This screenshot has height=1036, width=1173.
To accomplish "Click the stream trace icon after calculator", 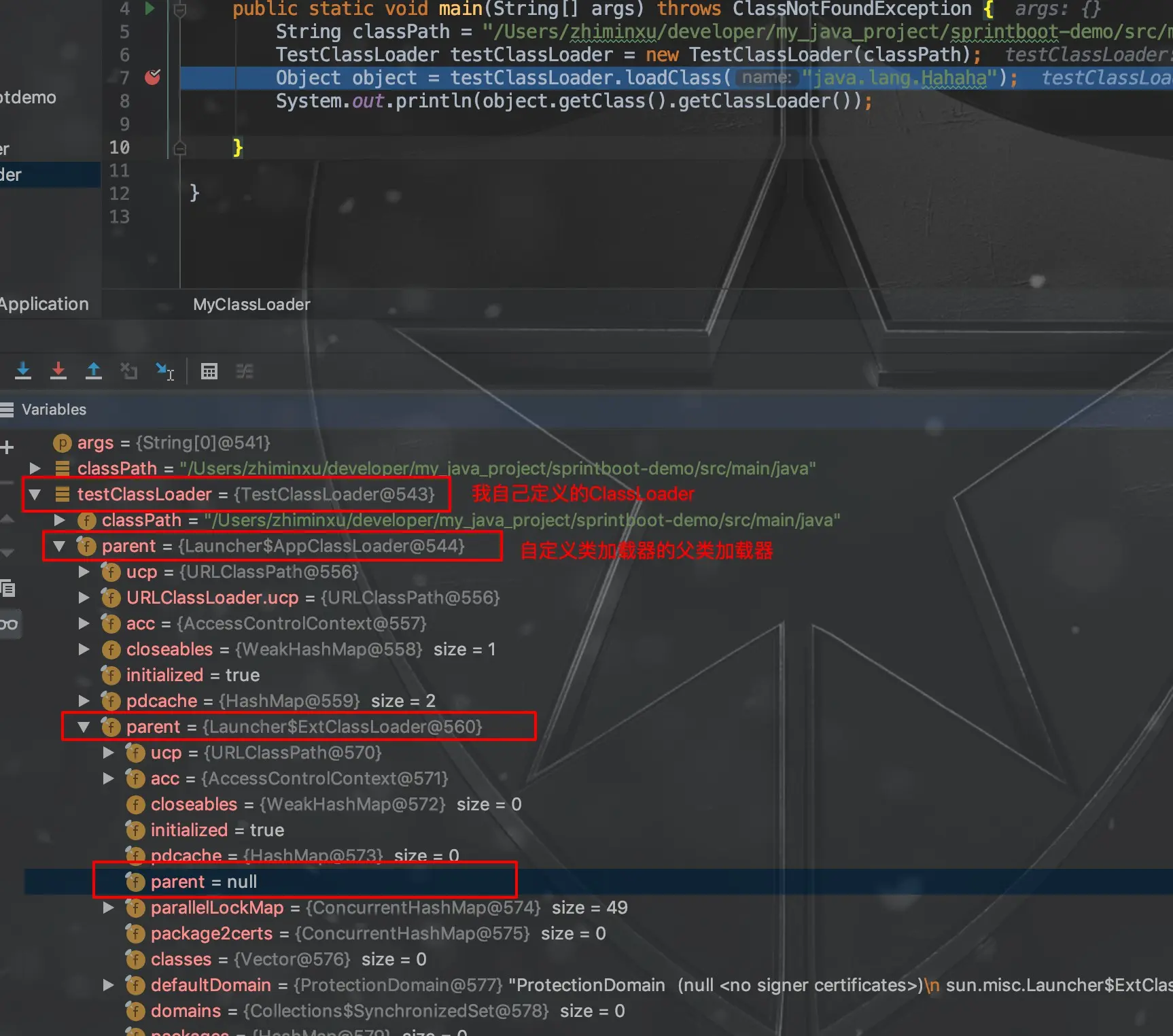I will click(x=245, y=370).
